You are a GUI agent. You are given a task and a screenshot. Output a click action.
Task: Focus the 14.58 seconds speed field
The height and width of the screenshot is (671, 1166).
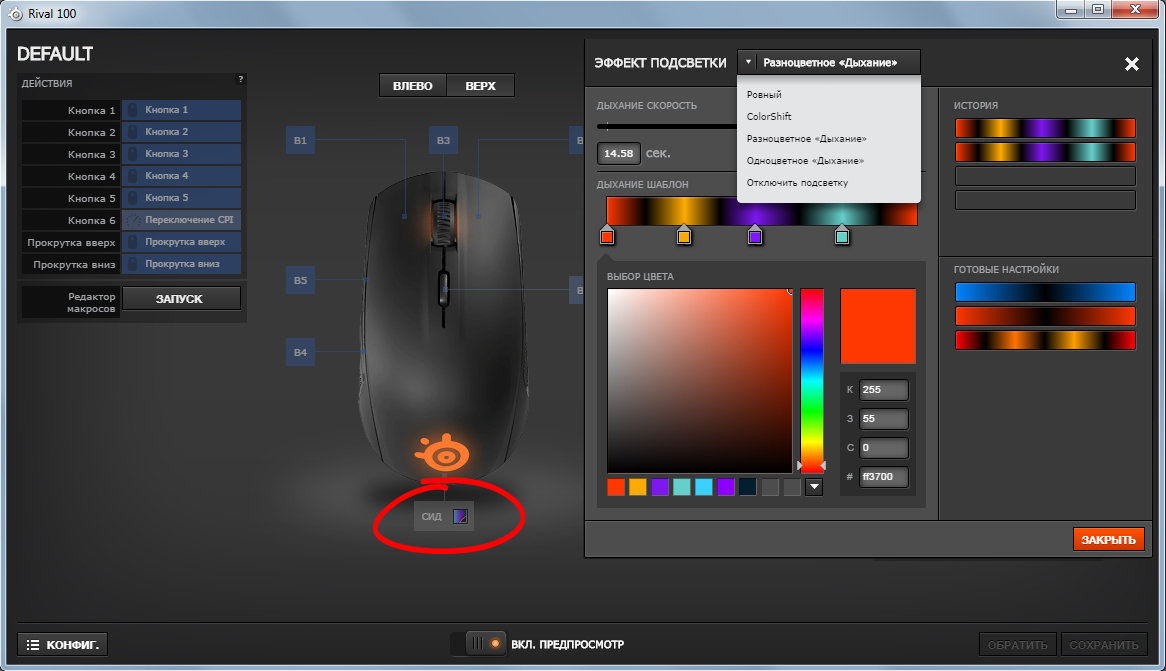[618, 153]
